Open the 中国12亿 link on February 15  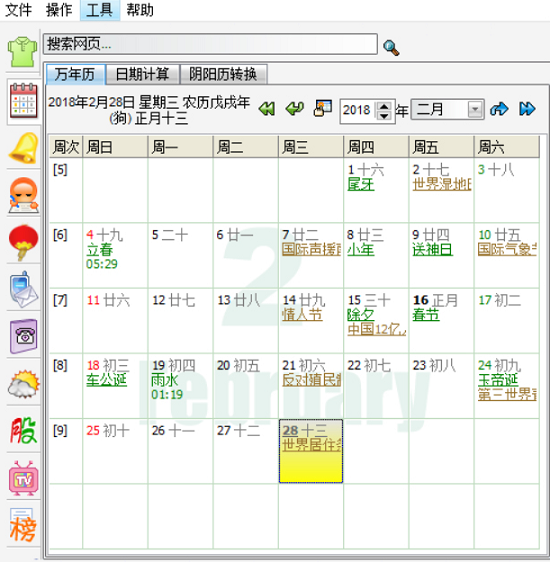point(377,329)
